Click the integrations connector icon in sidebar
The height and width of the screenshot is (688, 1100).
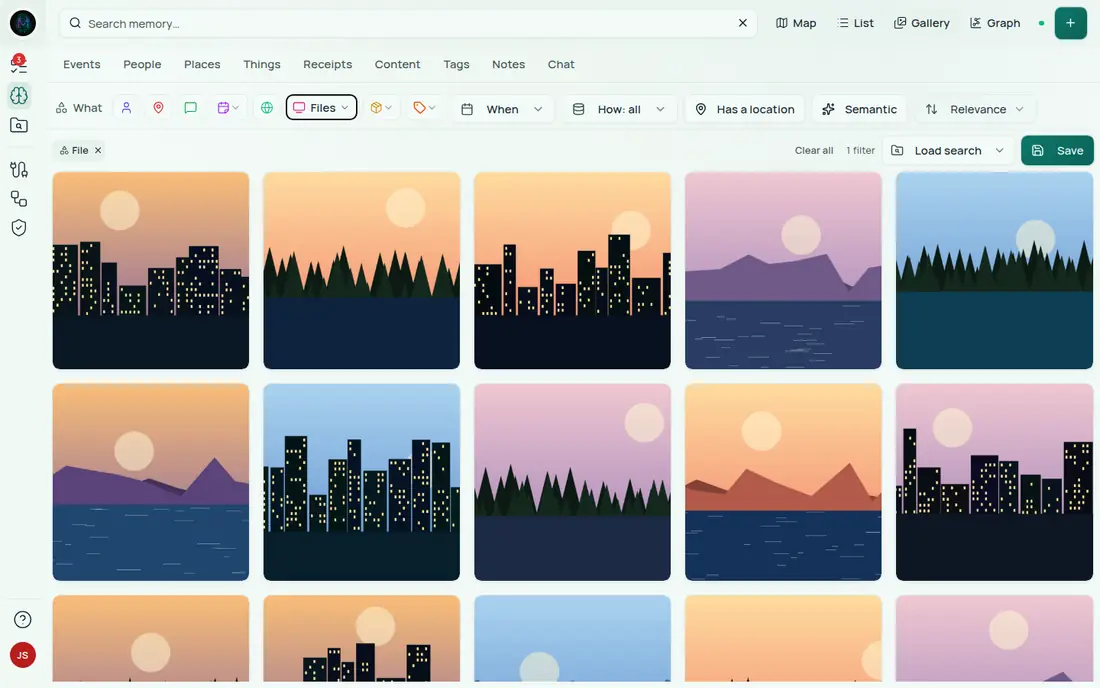click(x=19, y=169)
